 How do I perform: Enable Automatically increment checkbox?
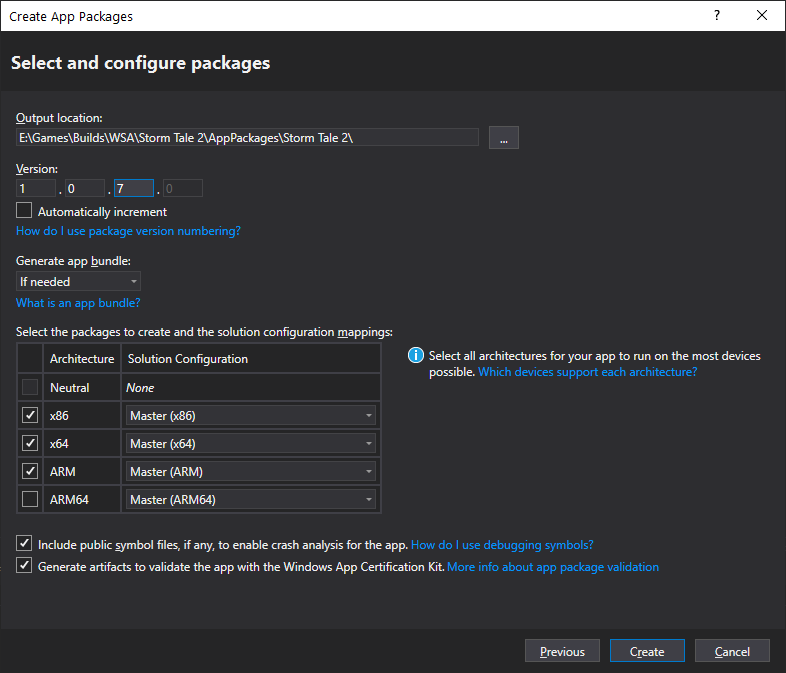[x=24, y=210]
